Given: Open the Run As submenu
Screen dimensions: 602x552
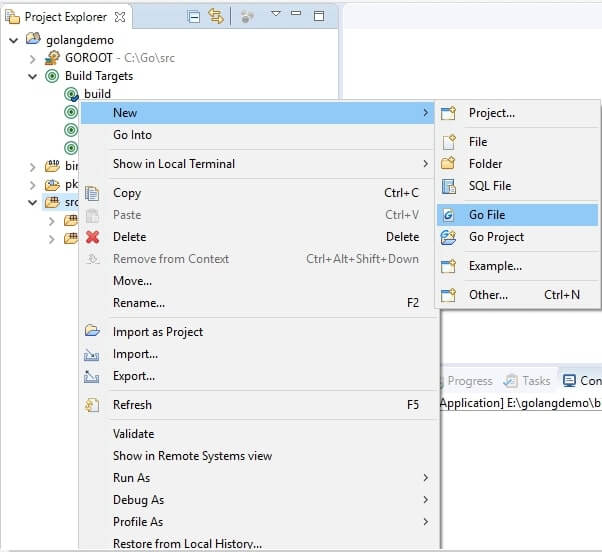Looking at the screenshot, I should coord(131,478).
